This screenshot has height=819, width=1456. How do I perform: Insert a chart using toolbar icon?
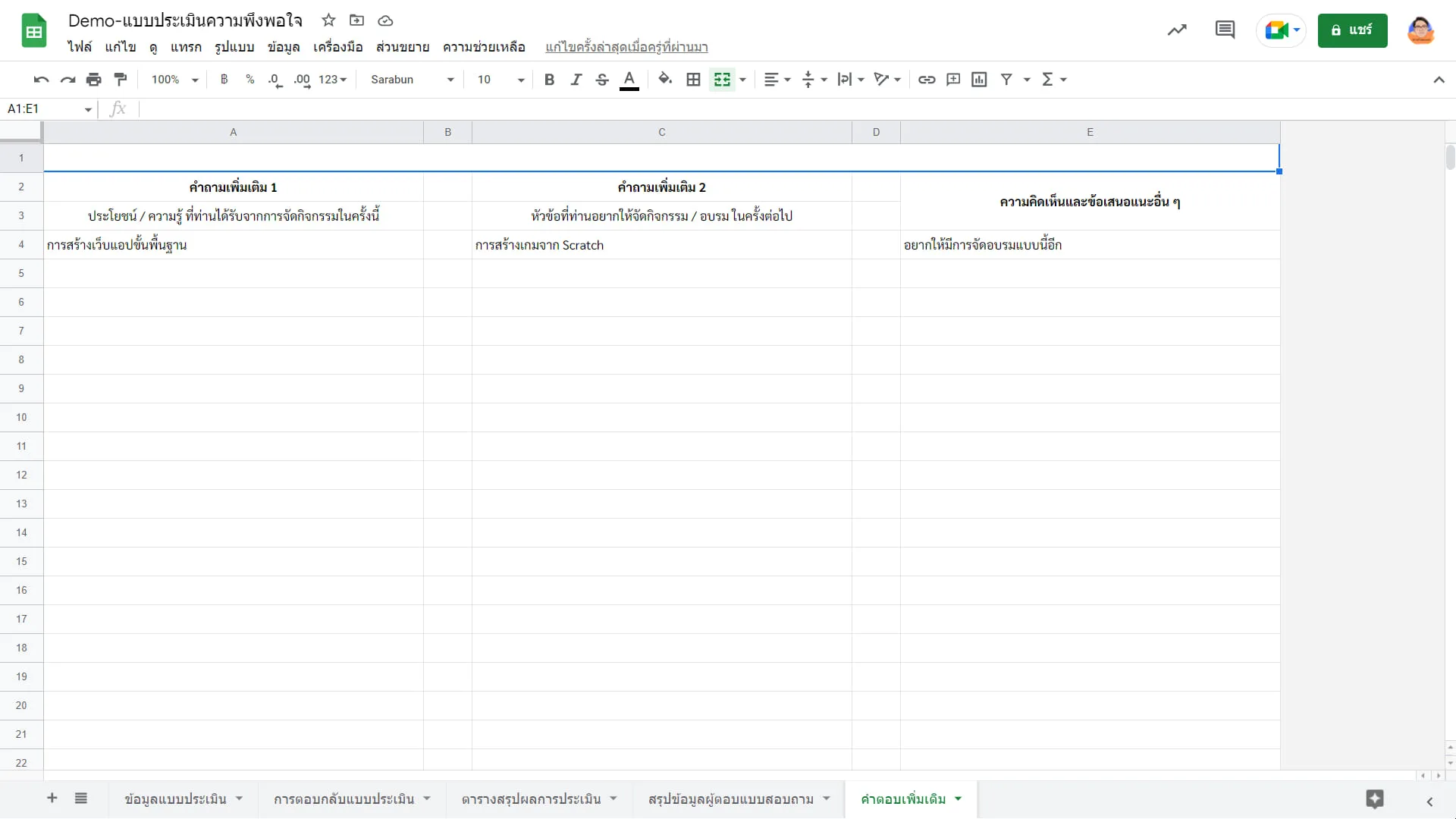[979, 79]
